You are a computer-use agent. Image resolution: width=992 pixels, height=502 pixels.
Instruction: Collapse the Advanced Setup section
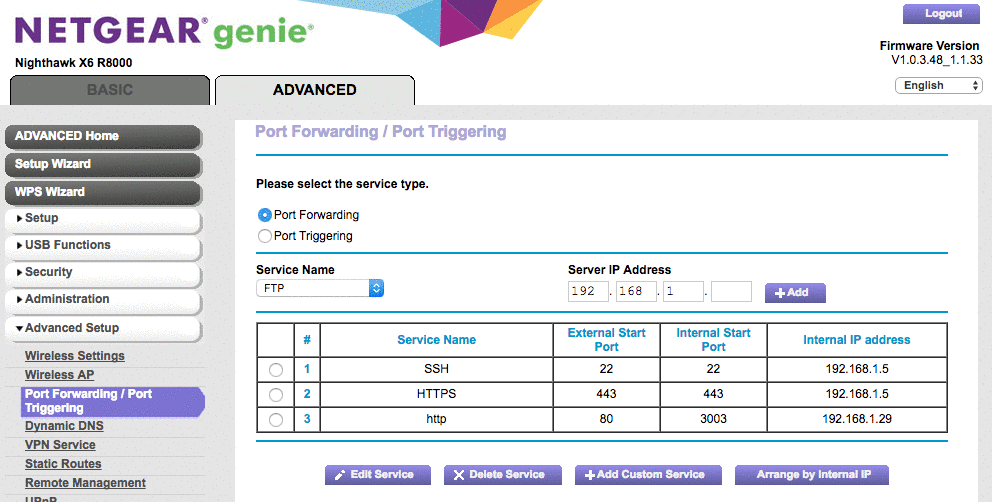[103, 329]
